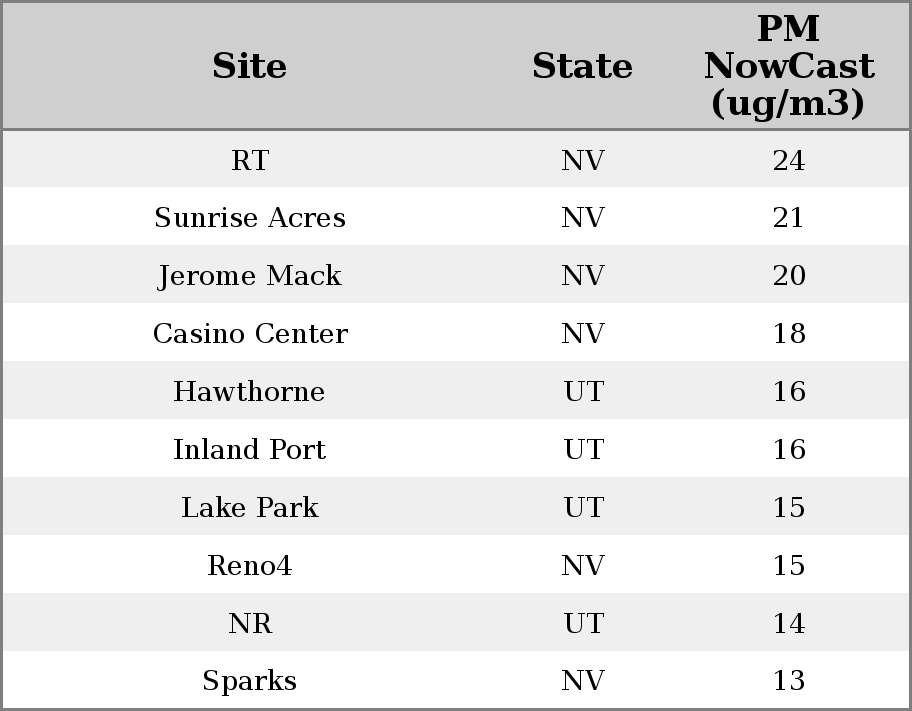912x711 pixels.
Task: Click the NV state cell for Reno4
Action: click(x=583, y=565)
